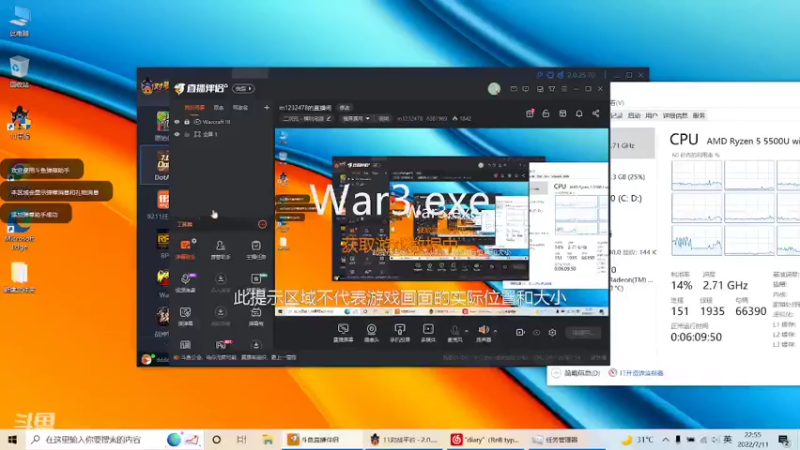Click the record video icon in the bottom bar

(520, 332)
